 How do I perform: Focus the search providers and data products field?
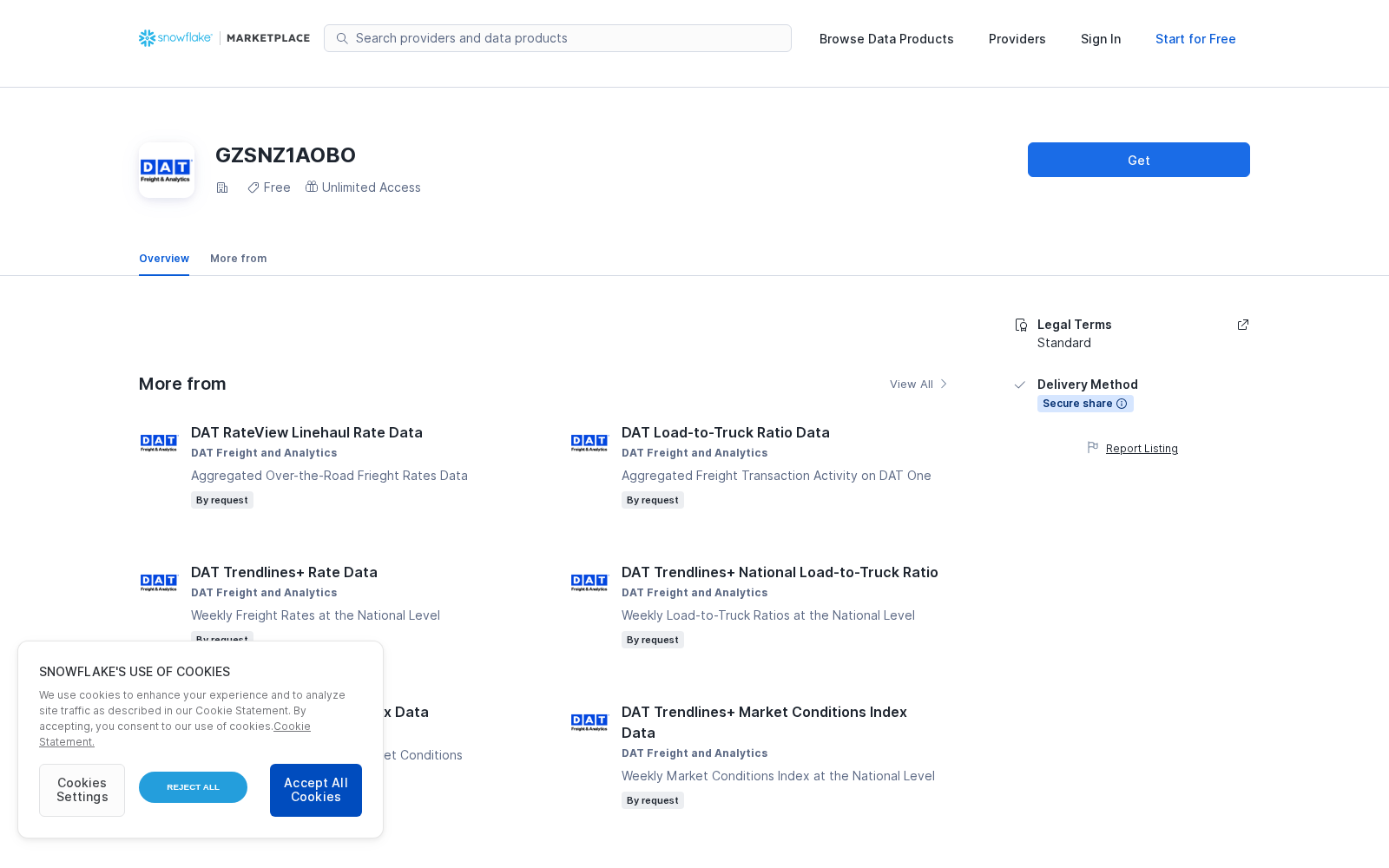tap(557, 38)
